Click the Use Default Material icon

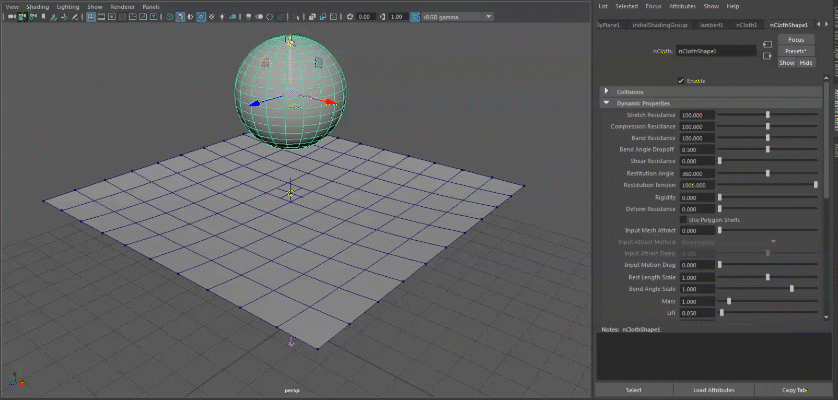190,17
